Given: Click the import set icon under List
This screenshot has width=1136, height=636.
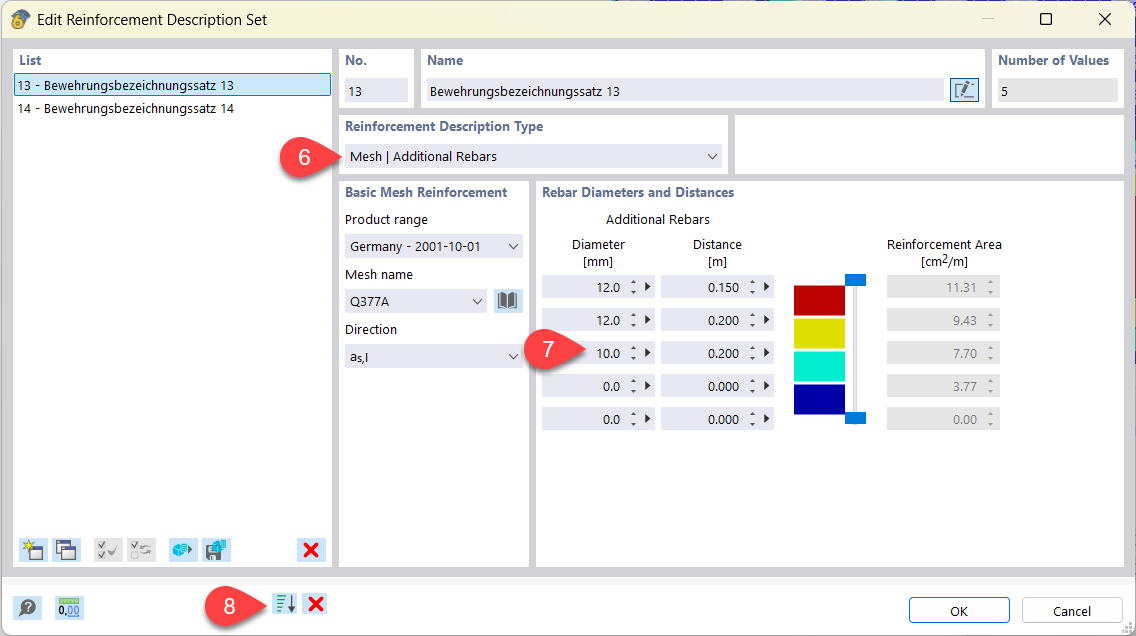Looking at the screenshot, I should pos(183,550).
